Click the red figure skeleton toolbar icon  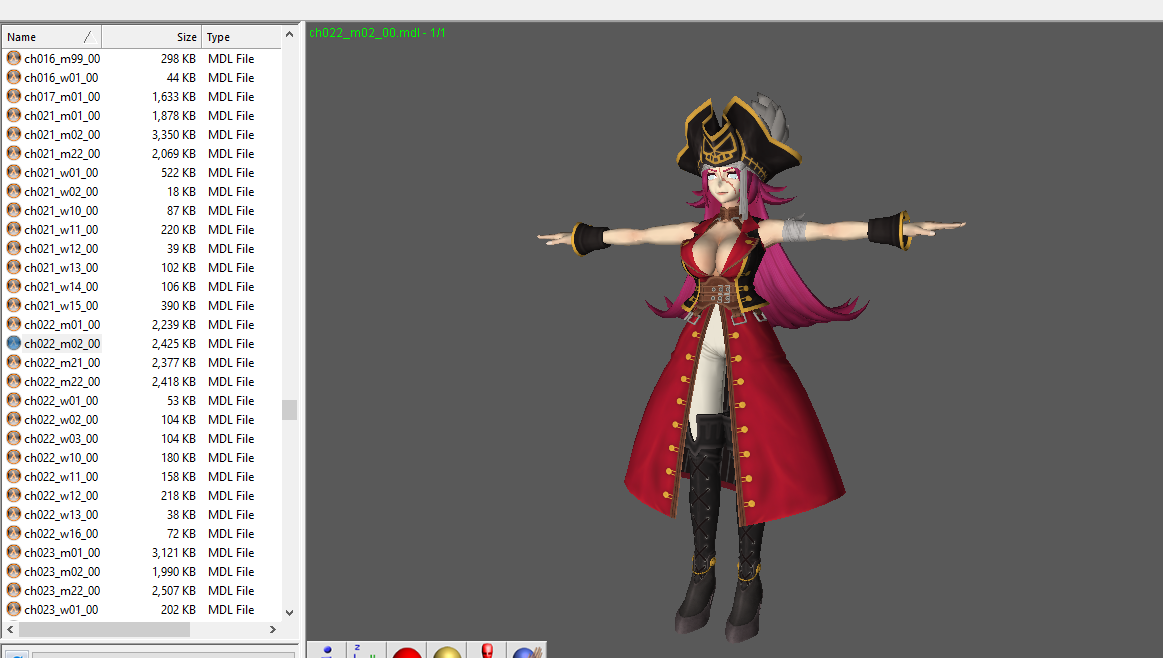(x=487, y=651)
